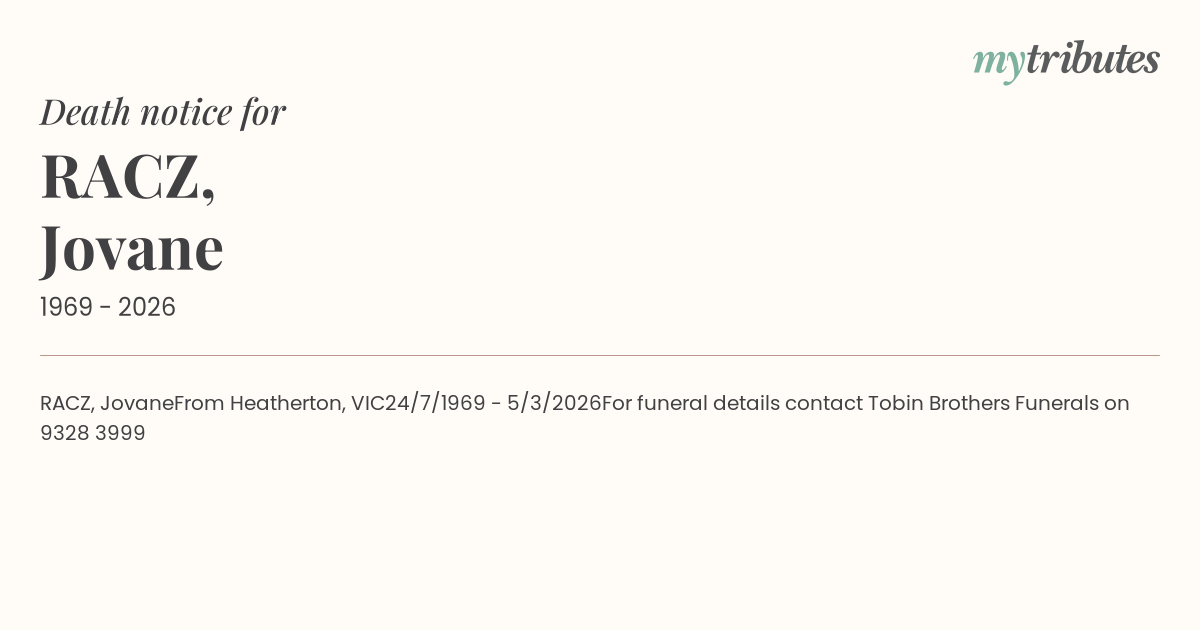The height and width of the screenshot is (630, 1200).
Task: Click the "Death notice for" heading
Action: (163, 112)
